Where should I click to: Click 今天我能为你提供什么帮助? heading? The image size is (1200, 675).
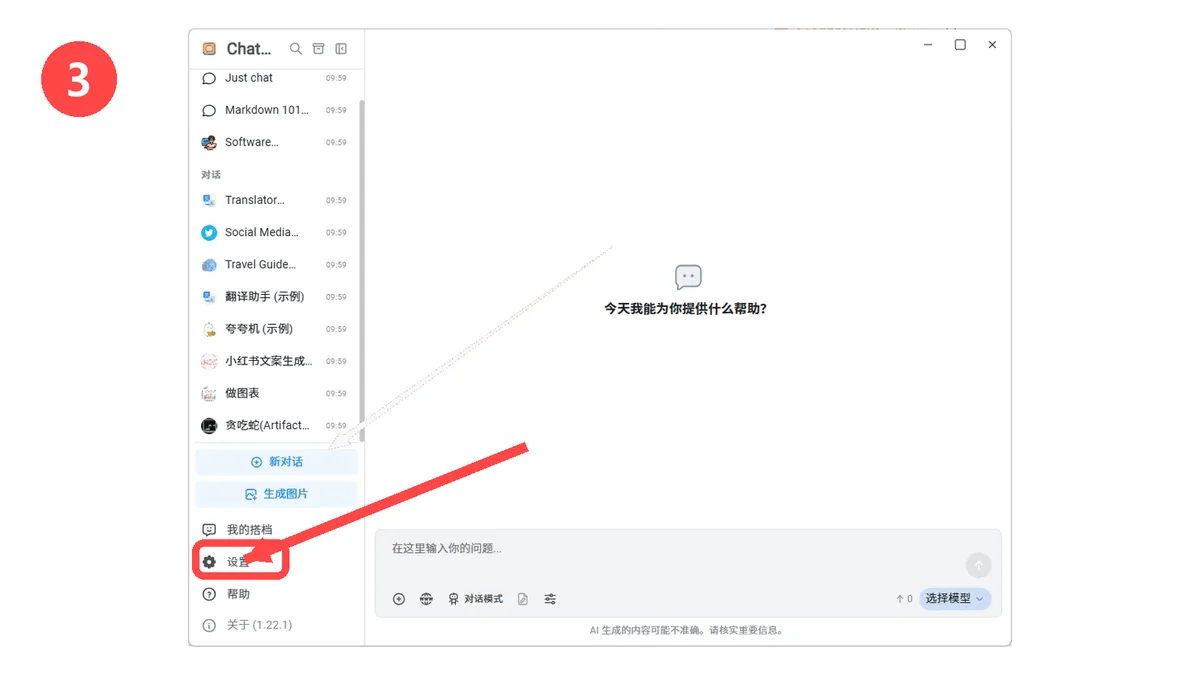(686, 309)
